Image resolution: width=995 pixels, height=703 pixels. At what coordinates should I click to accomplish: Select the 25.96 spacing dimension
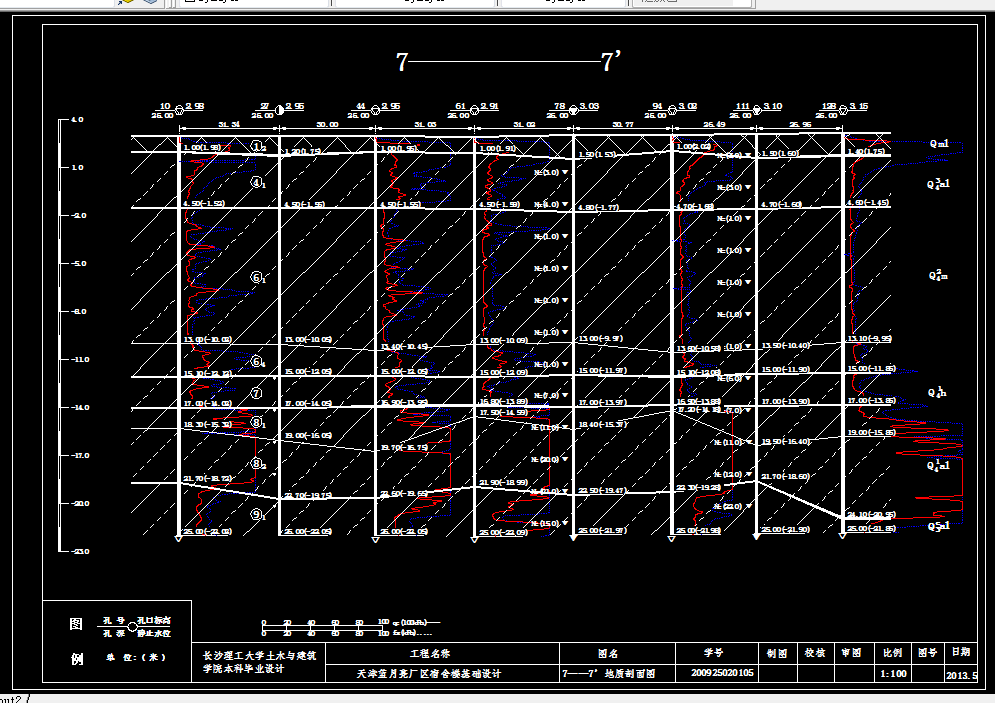[x=800, y=124]
